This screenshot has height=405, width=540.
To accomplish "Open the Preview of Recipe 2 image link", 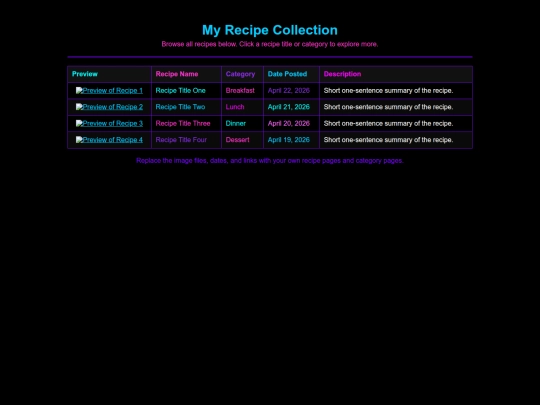I will click(109, 107).
